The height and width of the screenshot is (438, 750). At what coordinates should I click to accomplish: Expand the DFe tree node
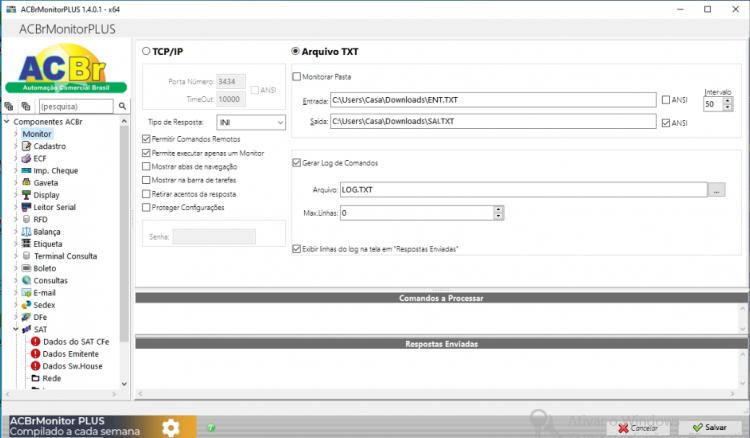tap(16, 317)
